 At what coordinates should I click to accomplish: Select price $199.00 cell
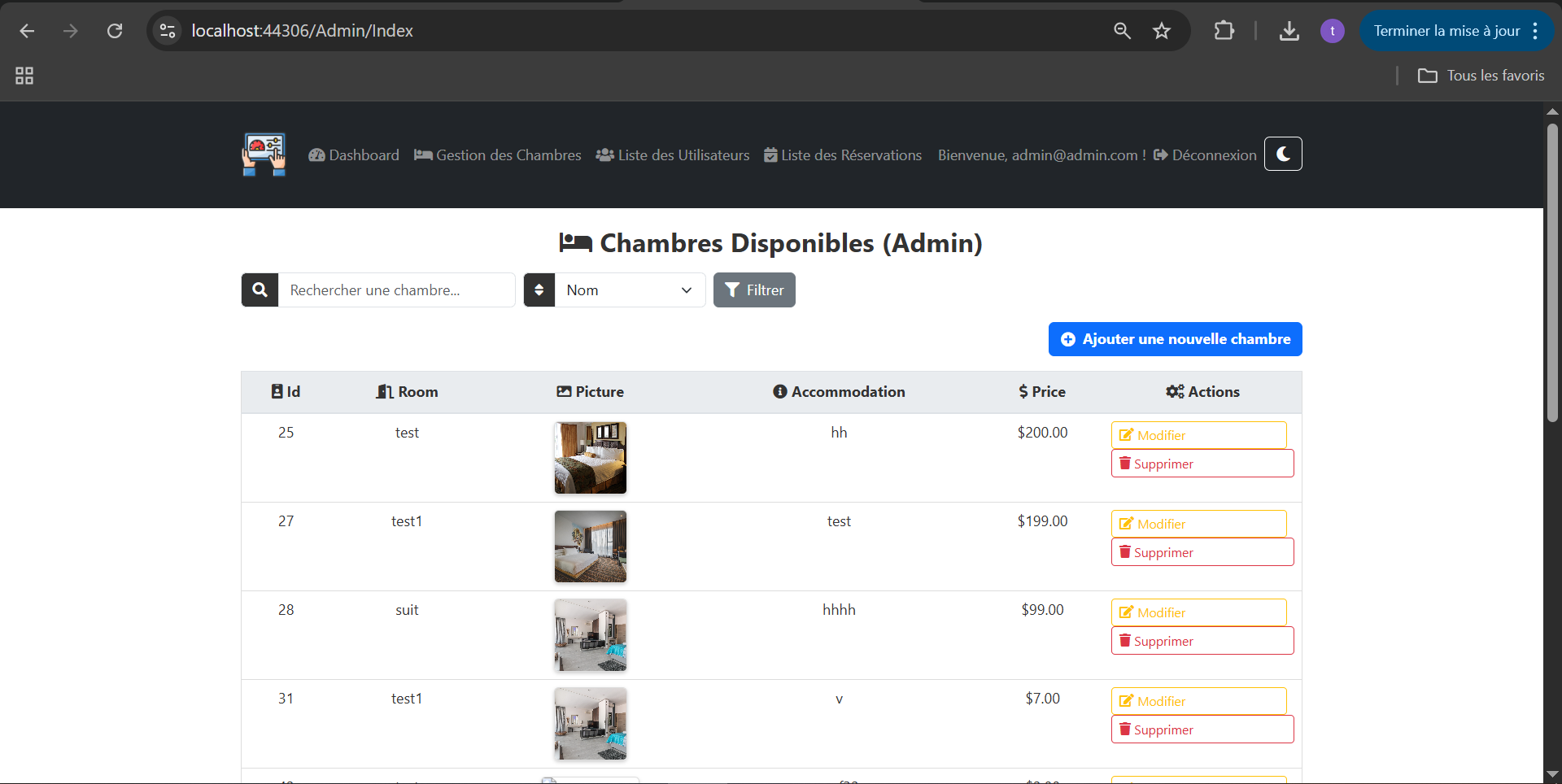point(1042,521)
